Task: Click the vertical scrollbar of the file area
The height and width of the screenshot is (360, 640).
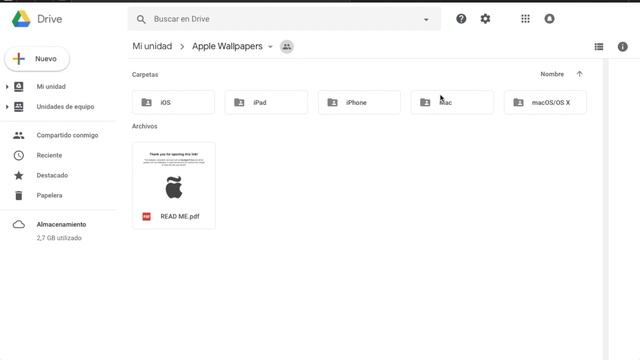Action: [x=605, y=209]
